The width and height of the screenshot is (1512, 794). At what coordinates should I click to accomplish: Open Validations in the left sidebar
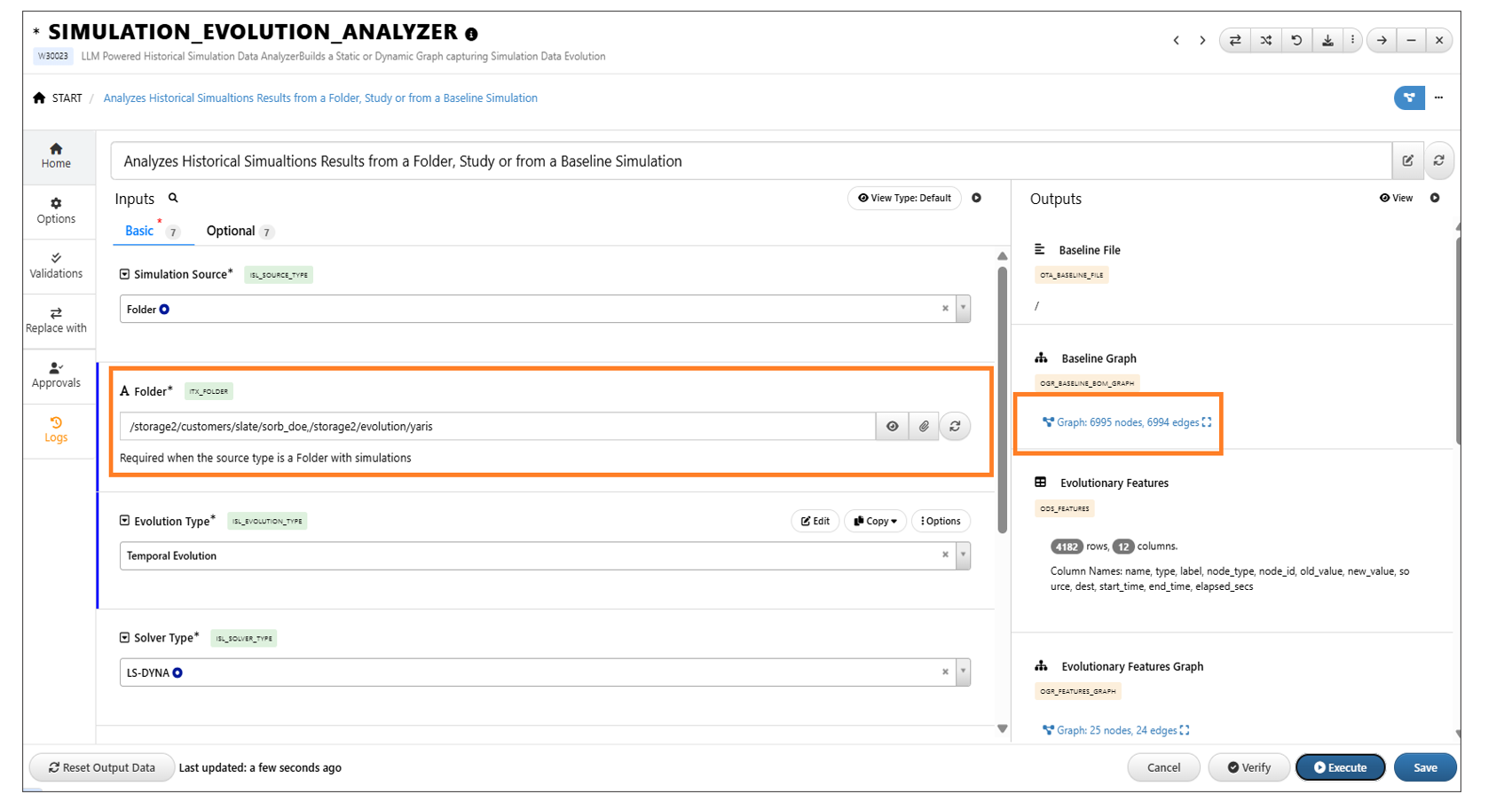[56, 265]
